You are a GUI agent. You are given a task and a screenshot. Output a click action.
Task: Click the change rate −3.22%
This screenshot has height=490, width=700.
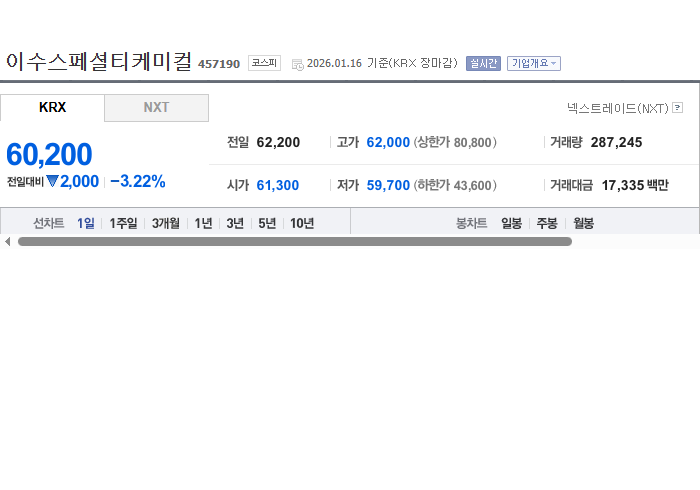(x=138, y=181)
